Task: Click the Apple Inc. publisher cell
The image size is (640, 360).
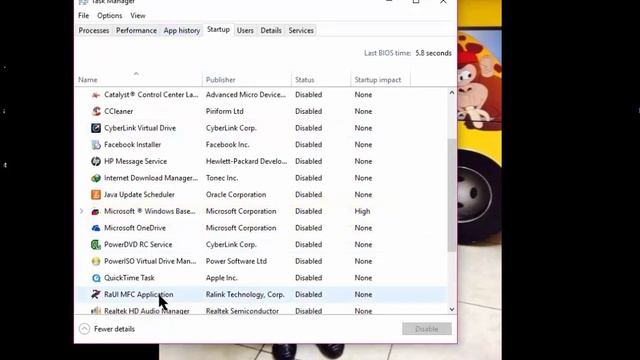Action: (222, 278)
